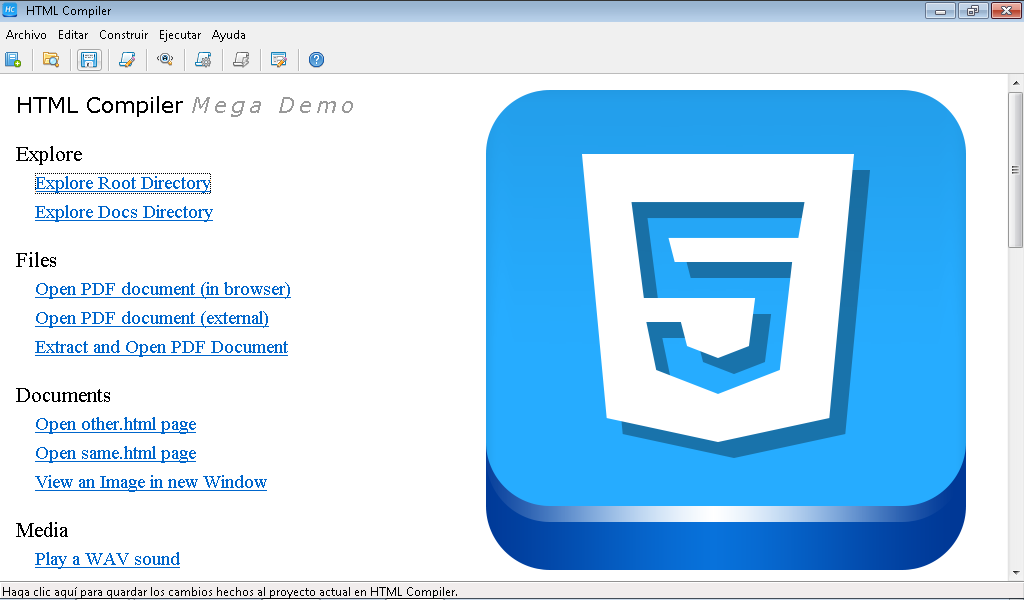1024x600 pixels.
Task: Click the Explore Root Directory link
Action: click(x=122, y=183)
